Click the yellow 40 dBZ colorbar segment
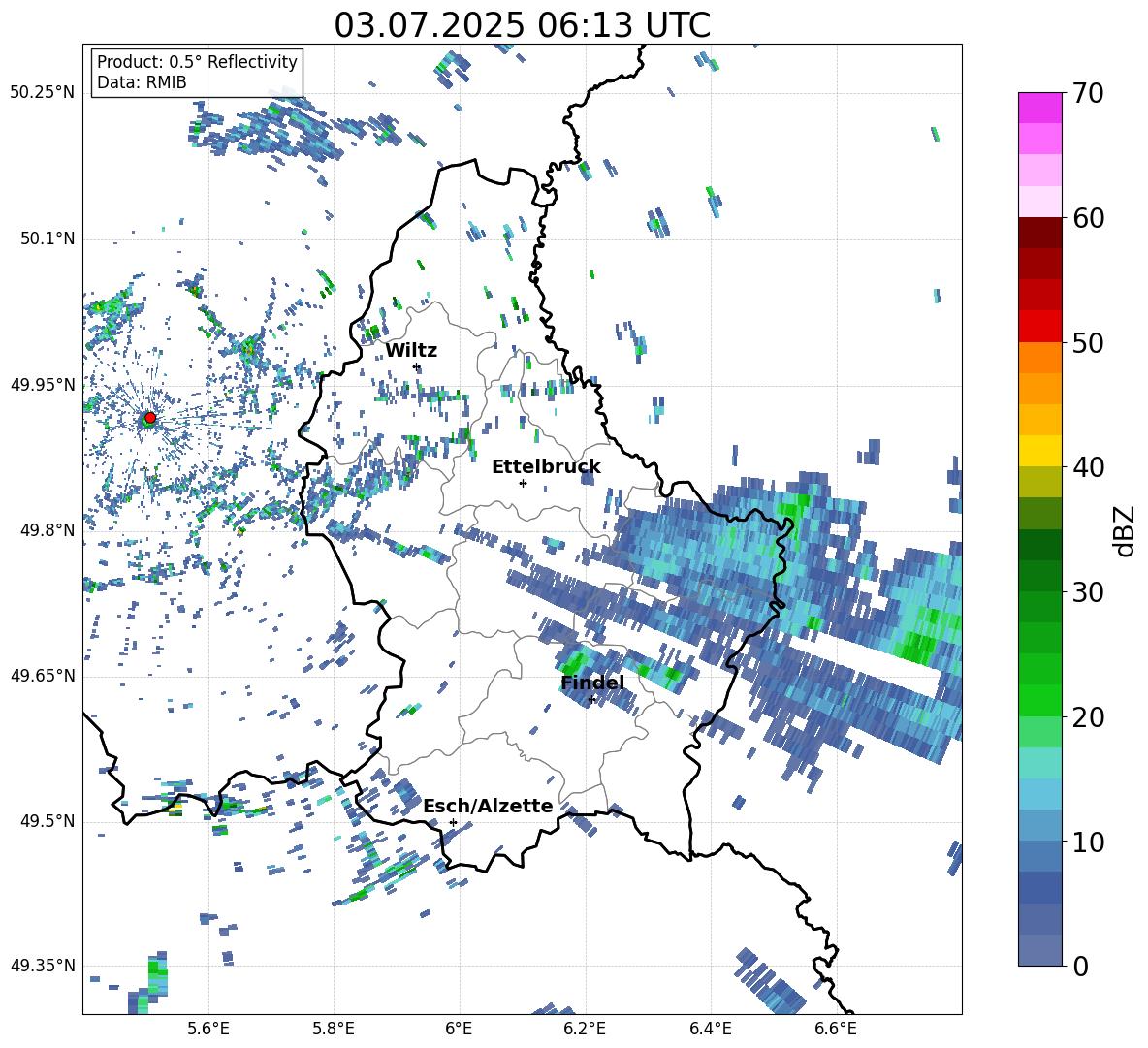 click(x=1039, y=451)
